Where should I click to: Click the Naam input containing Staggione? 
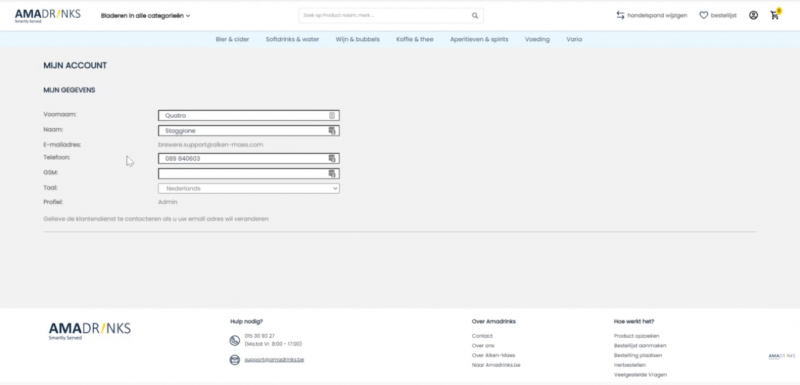pos(249,131)
